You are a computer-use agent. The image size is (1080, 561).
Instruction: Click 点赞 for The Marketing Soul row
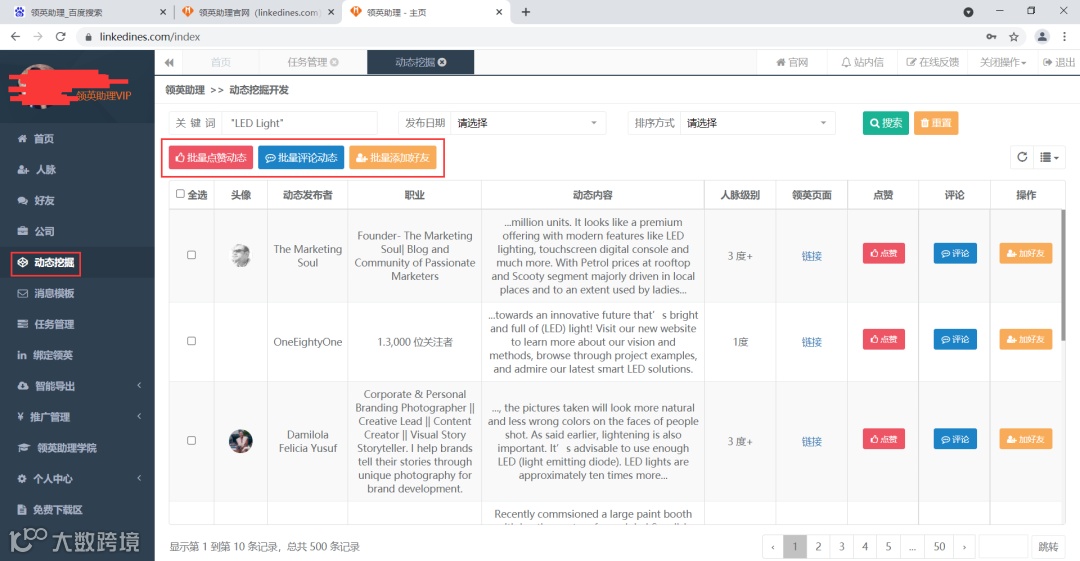[884, 253]
